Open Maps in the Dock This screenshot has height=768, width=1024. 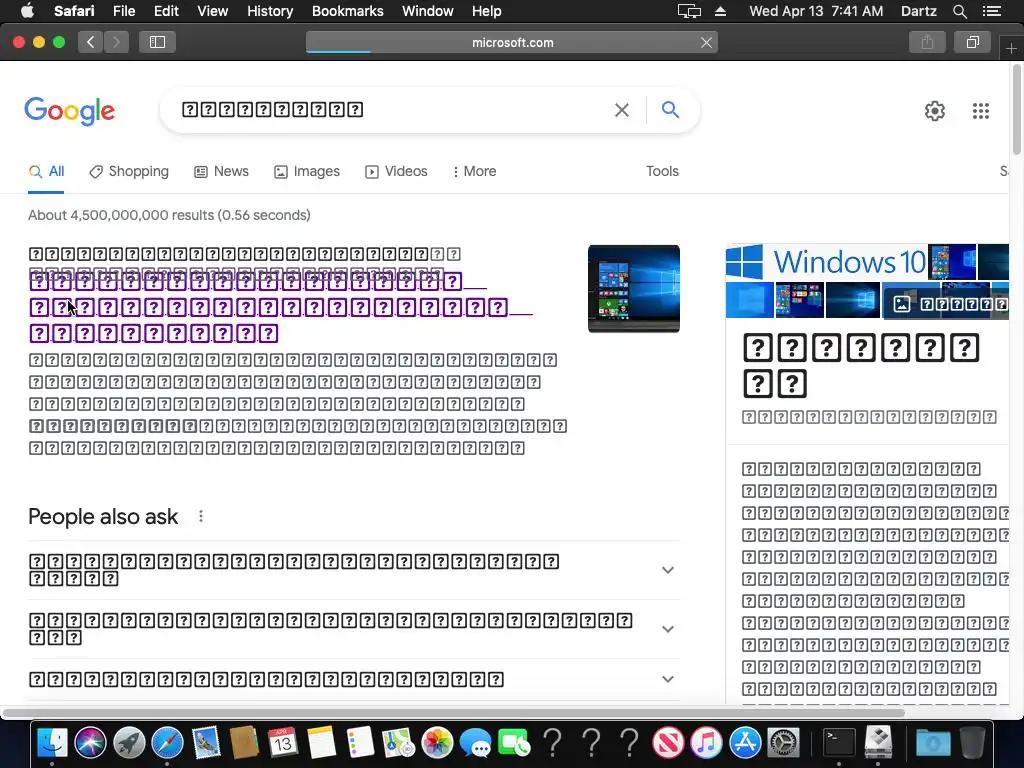click(x=398, y=743)
